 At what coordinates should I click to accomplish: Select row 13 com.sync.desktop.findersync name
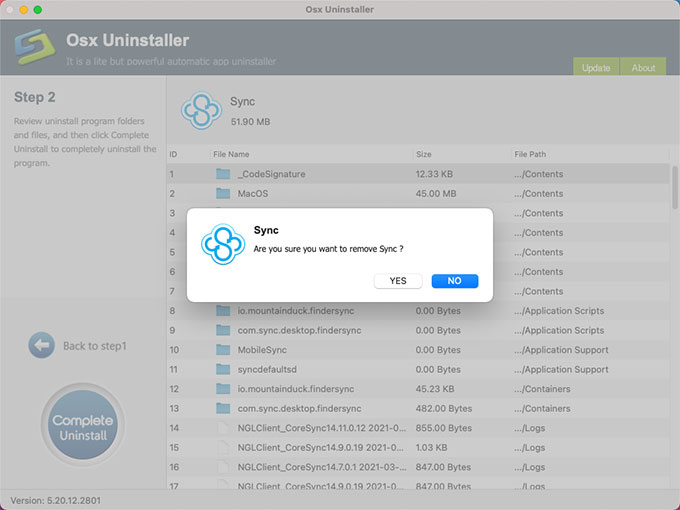pos(299,408)
